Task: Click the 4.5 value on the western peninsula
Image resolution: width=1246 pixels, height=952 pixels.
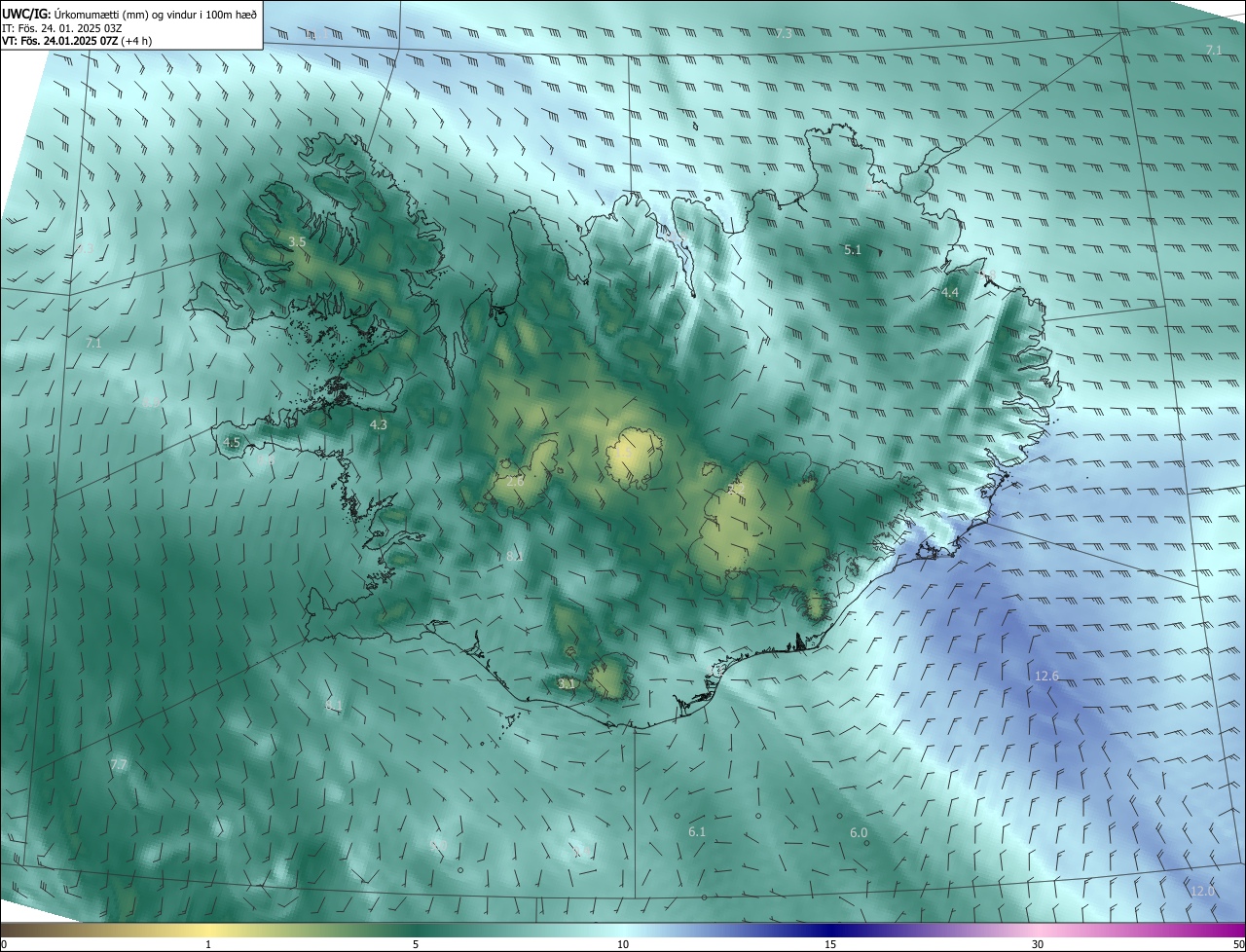Action: tap(231, 442)
